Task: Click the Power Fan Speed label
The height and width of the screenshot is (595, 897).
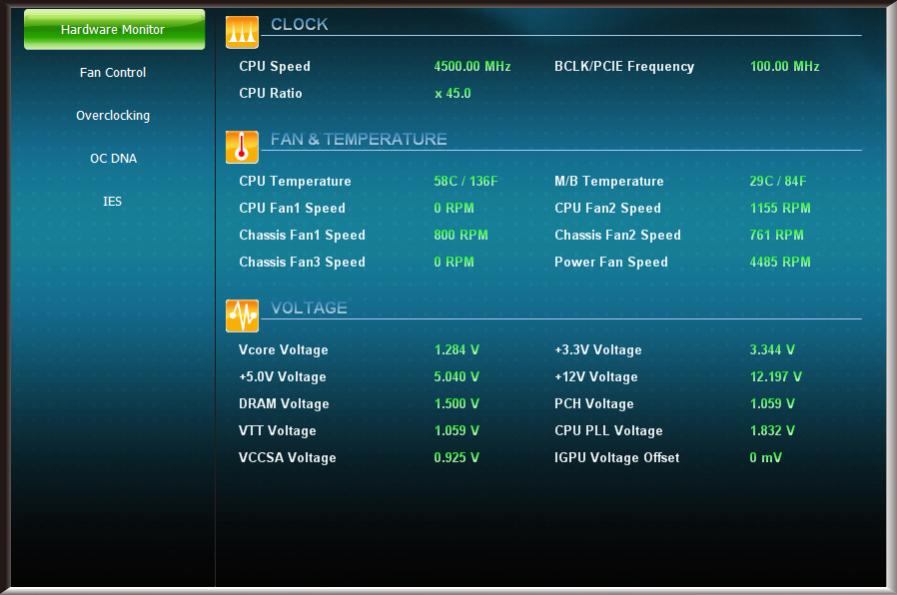Action: [611, 262]
